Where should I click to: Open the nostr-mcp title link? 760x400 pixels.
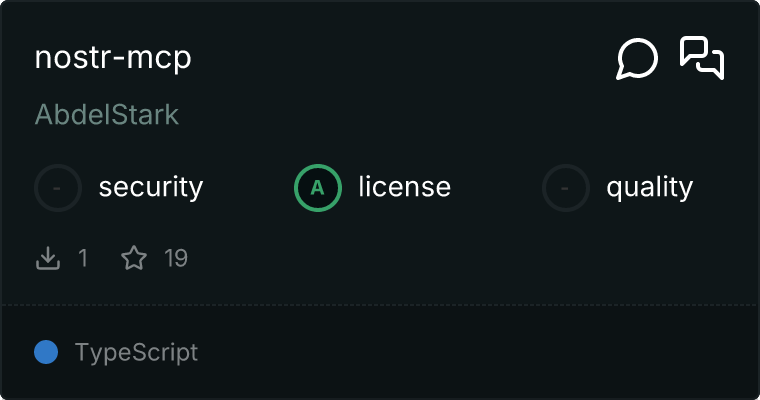(113, 58)
